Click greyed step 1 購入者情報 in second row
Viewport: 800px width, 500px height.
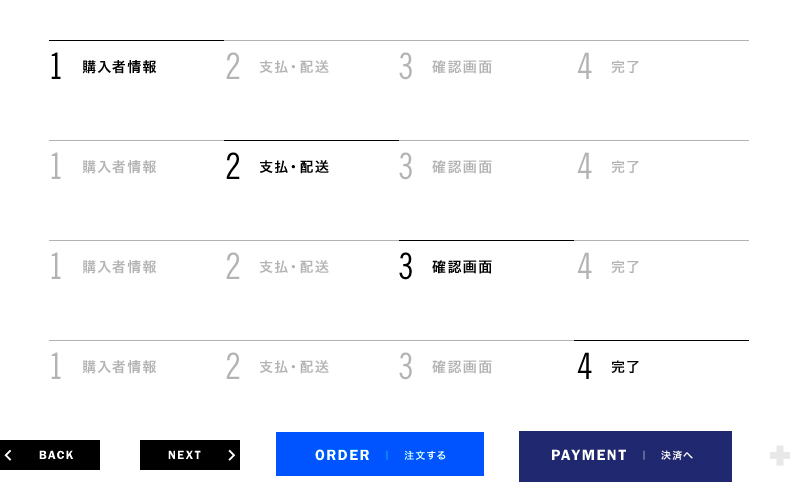point(104,167)
